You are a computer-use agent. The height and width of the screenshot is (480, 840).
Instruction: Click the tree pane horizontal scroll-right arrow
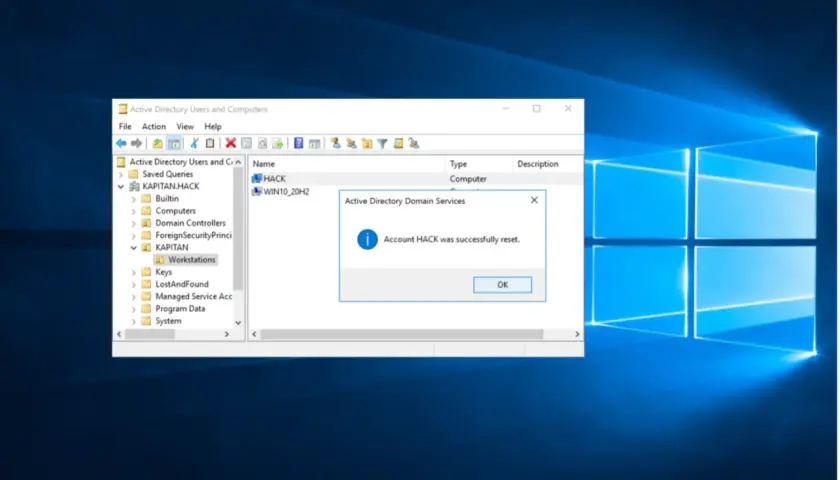click(227, 334)
